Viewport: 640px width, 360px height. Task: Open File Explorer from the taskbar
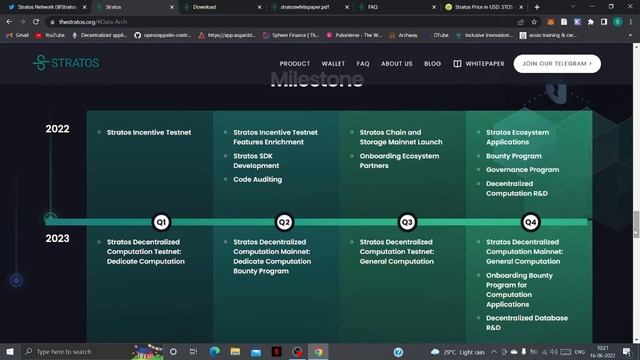[235, 351]
